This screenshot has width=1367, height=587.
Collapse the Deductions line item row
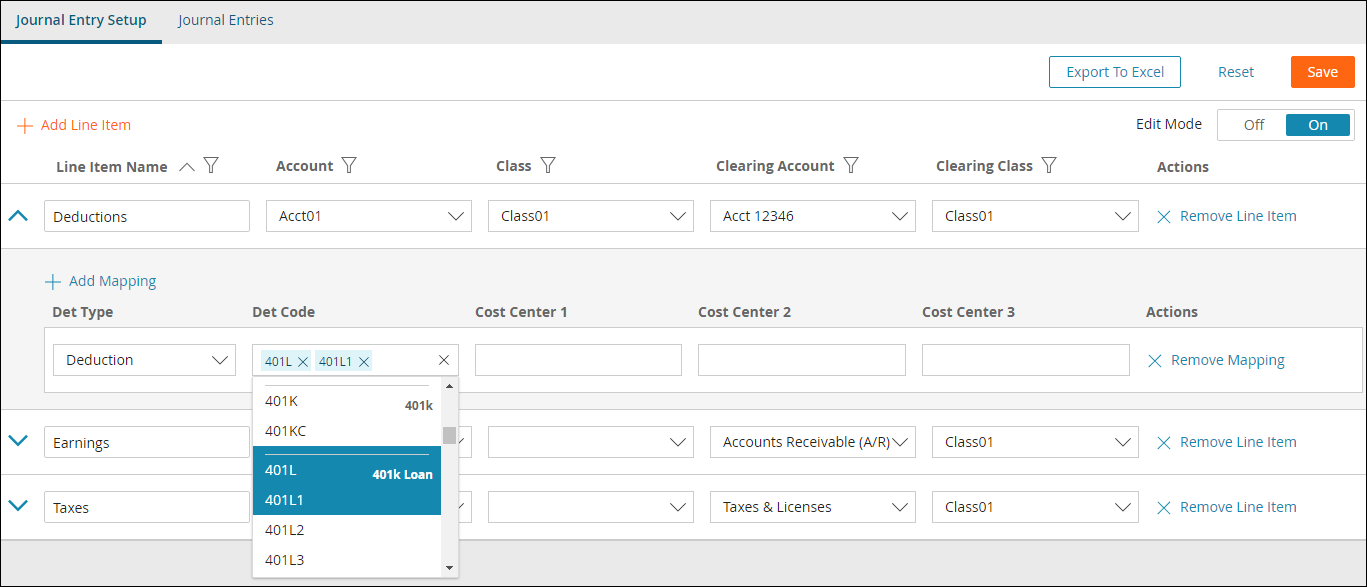[18, 215]
